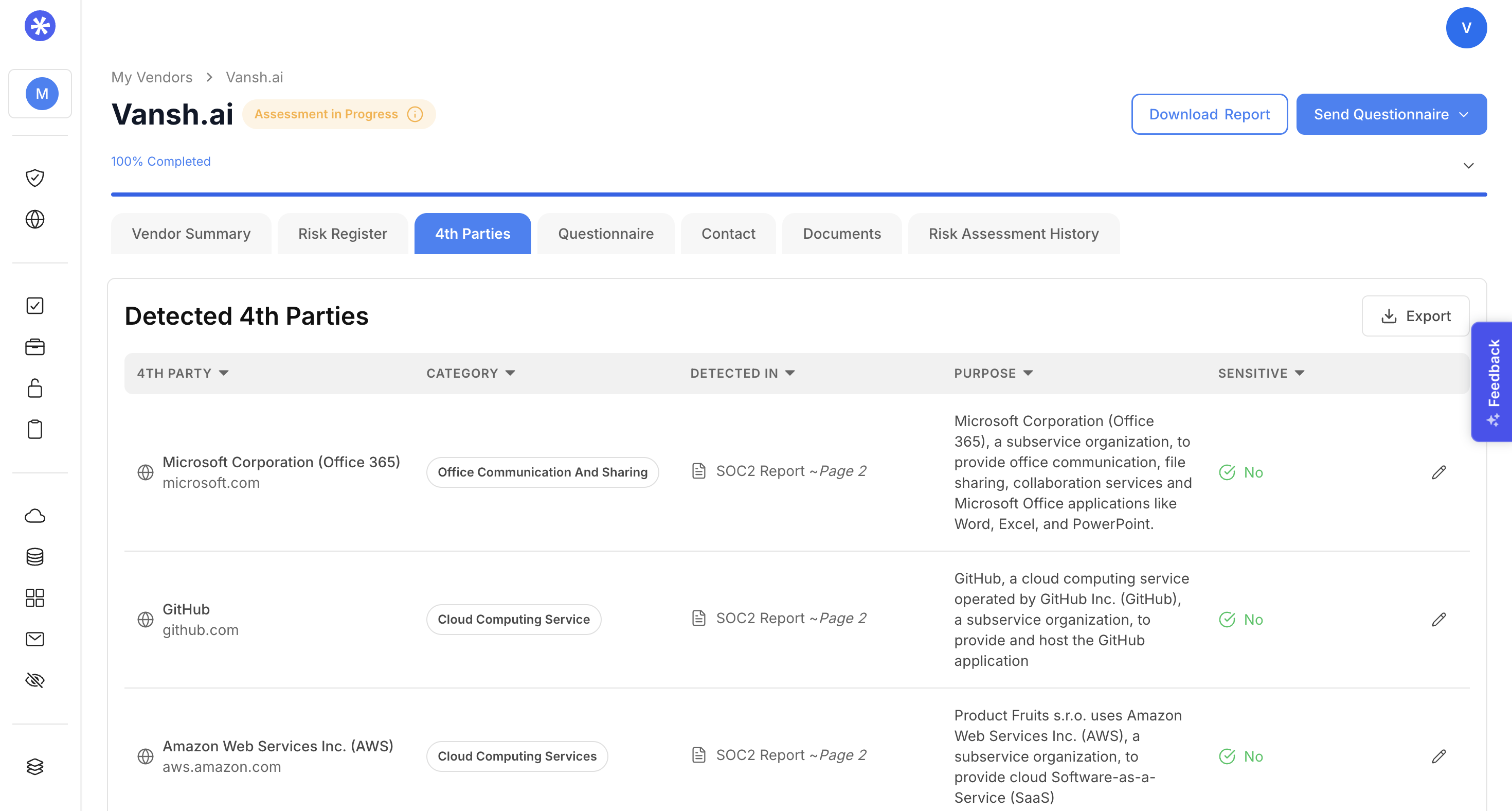
Task: Click the Download Report button
Action: pos(1209,115)
